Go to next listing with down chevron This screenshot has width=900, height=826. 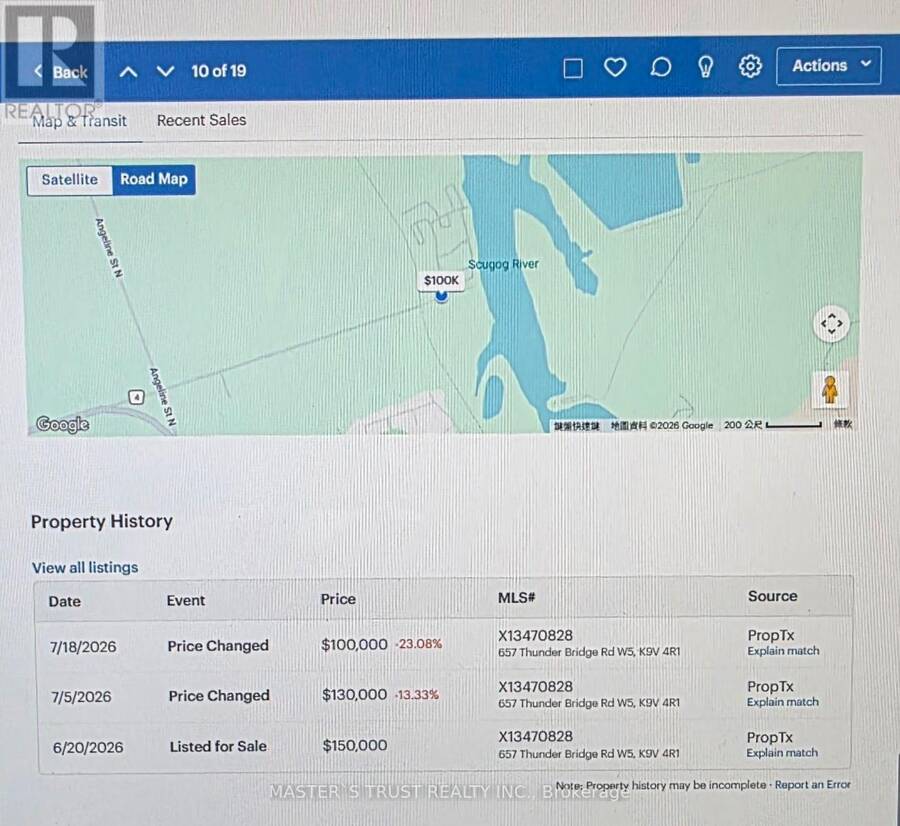pyautogui.click(x=165, y=72)
